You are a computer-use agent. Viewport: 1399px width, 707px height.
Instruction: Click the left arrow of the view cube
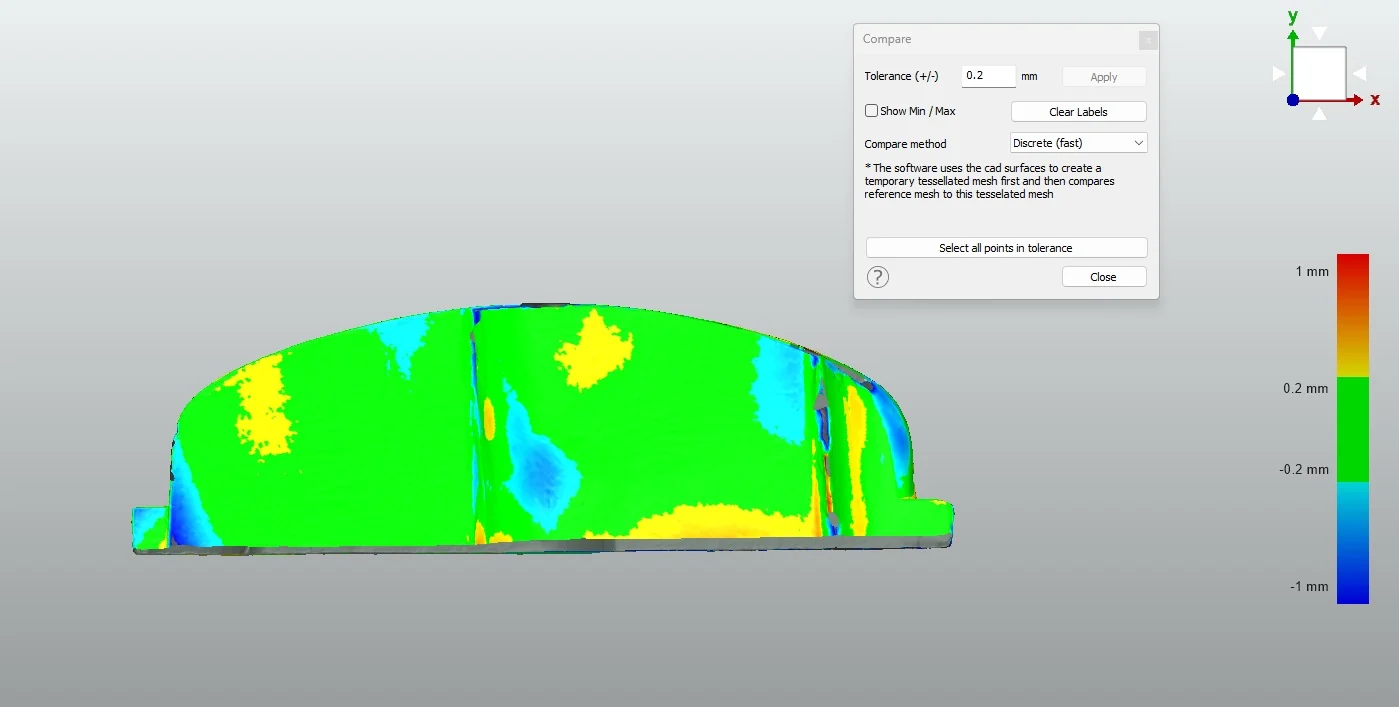coord(1279,73)
